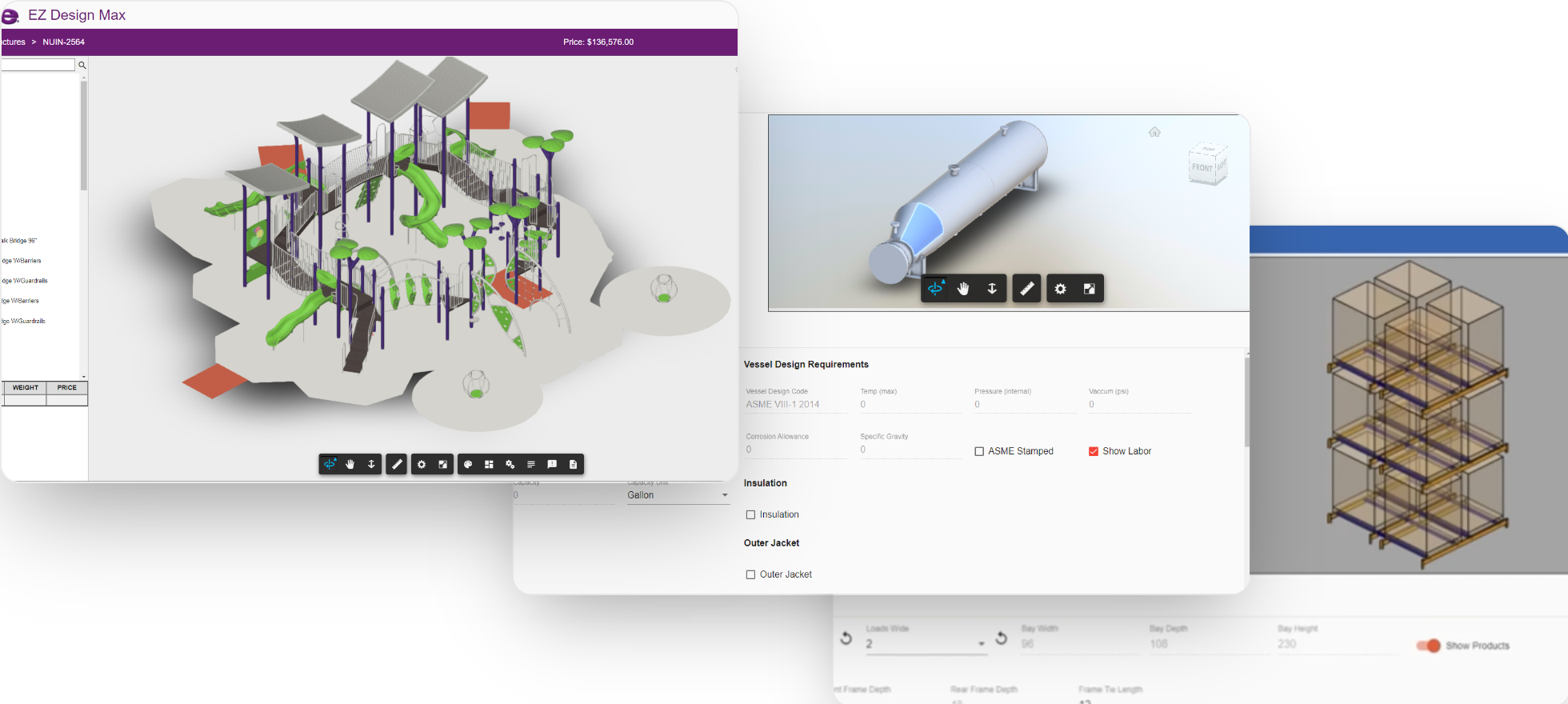Viewport: 1568px width, 704px height.
Task: Open settings gear in vessel viewer toolbar
Action: (1061, 289)
